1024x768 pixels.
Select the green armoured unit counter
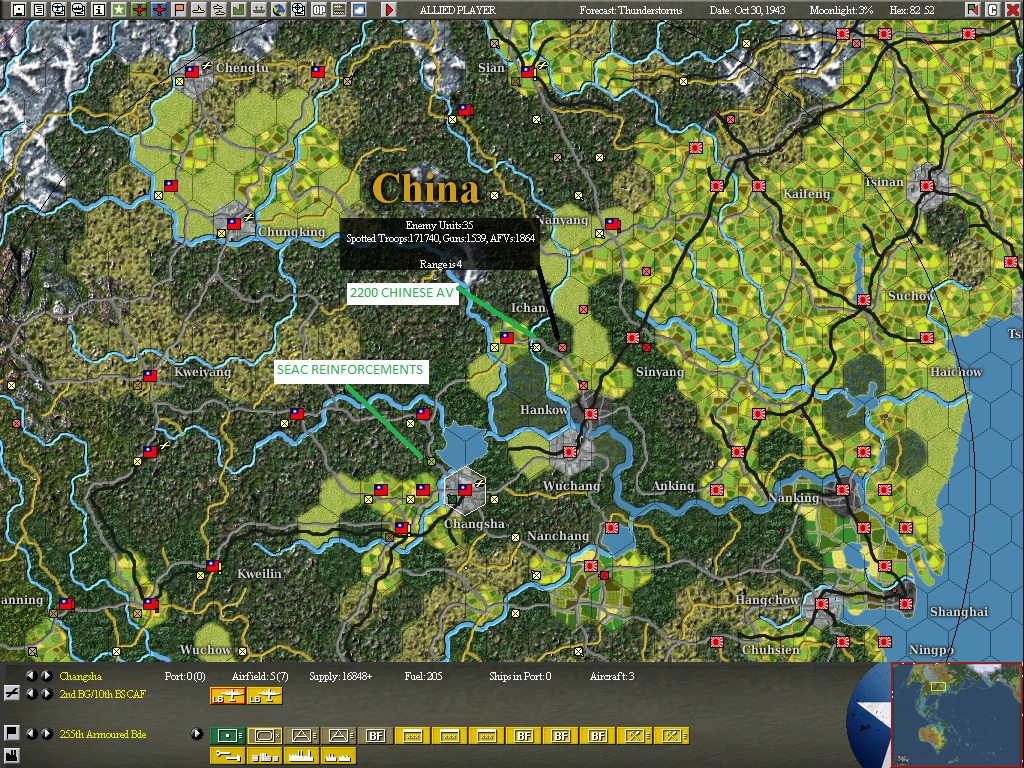[x=227, y=735]
